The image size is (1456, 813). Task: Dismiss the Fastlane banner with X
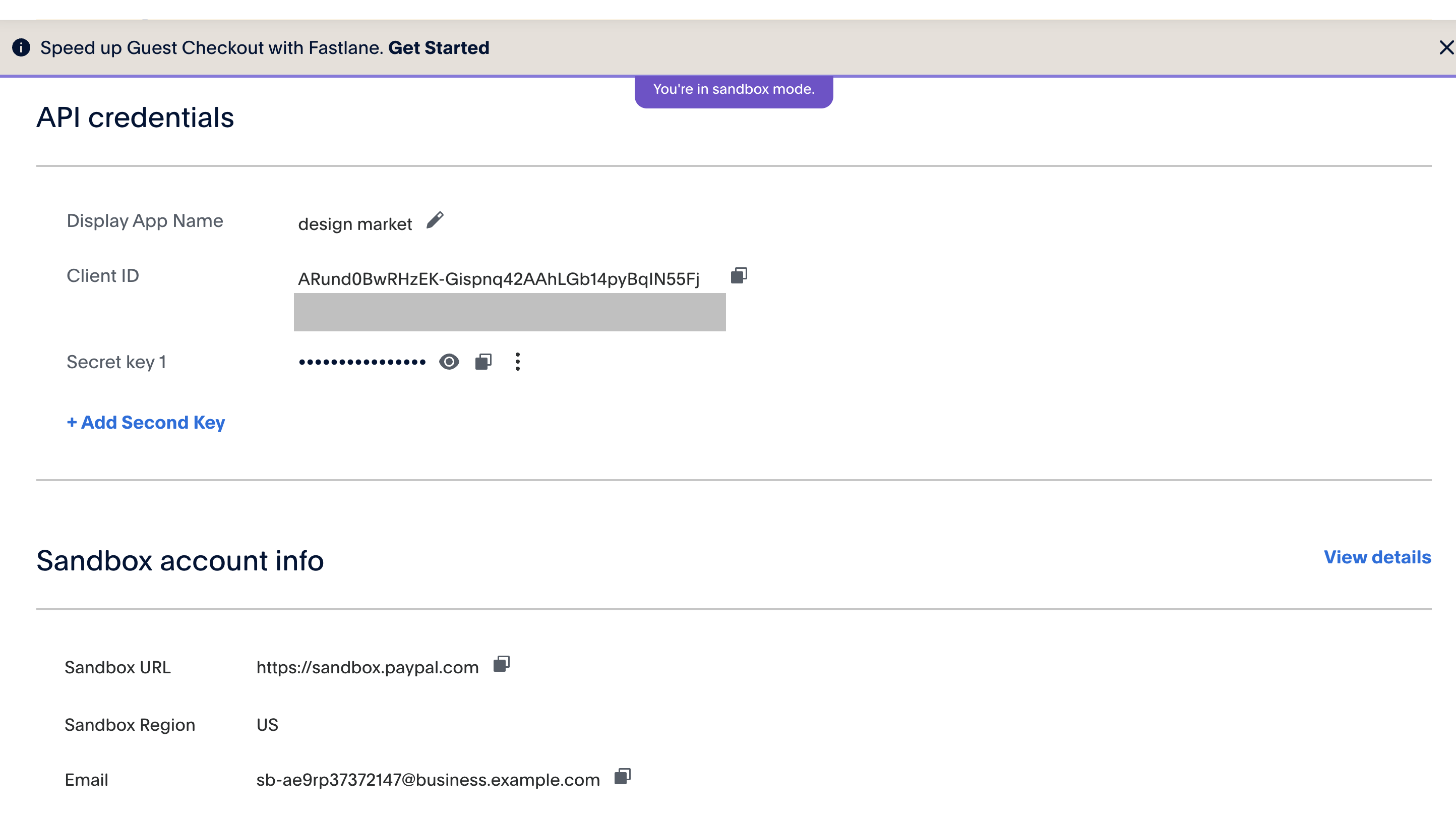(x=1446, y=47)
